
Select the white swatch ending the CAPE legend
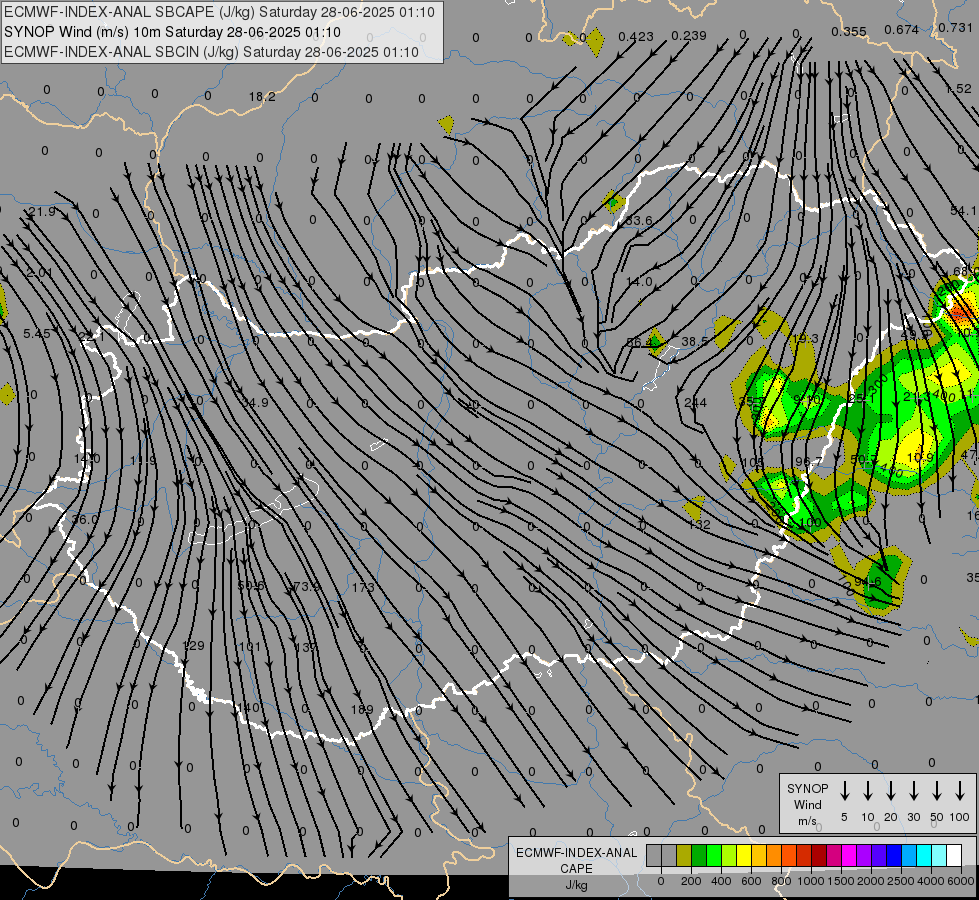tap(953, 856)
